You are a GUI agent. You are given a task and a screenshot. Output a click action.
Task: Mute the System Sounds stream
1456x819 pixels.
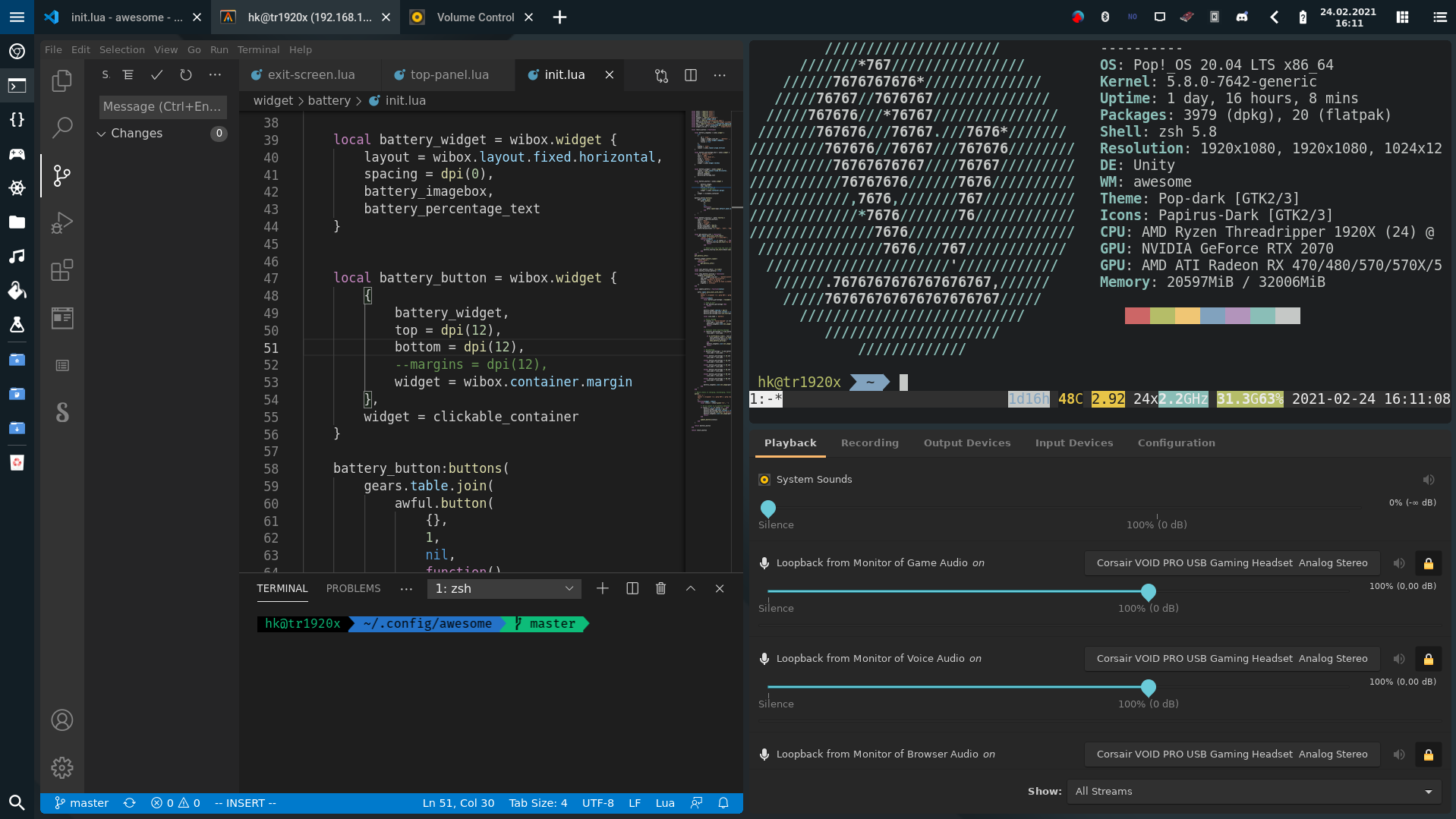pos(1429,480)
